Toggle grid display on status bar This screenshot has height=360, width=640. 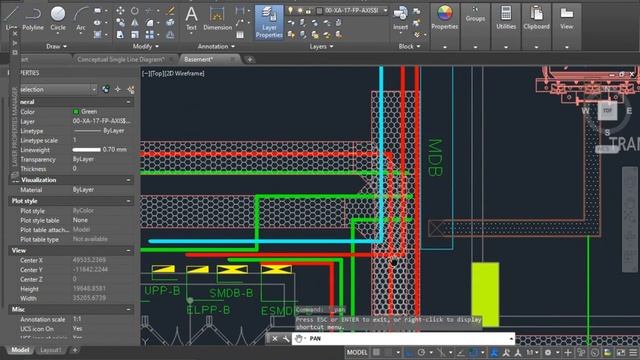tap(376, 352)
